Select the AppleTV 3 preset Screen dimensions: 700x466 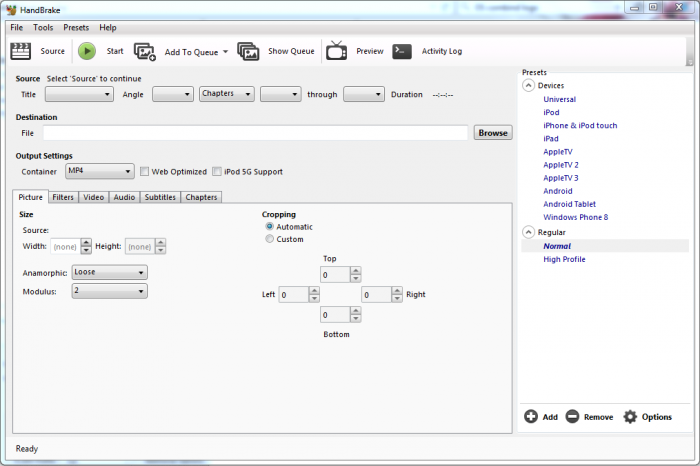point(561,178)
